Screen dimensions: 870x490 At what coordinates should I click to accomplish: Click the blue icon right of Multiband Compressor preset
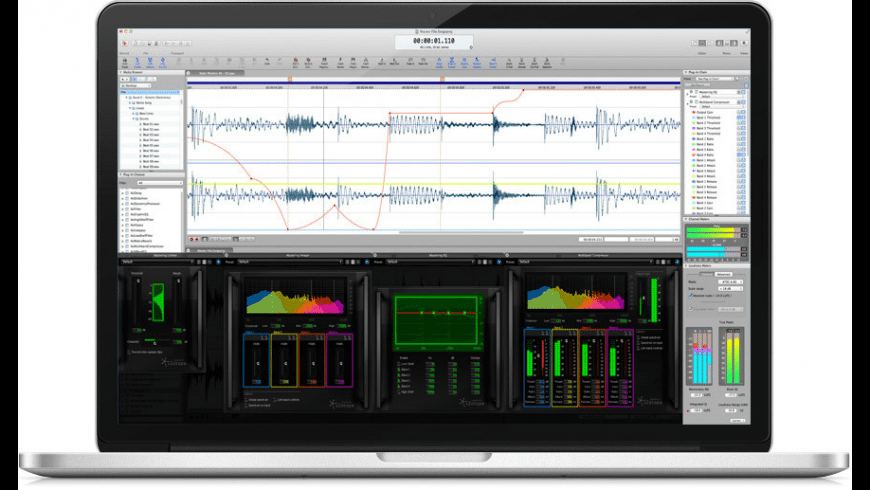(677, 261)
